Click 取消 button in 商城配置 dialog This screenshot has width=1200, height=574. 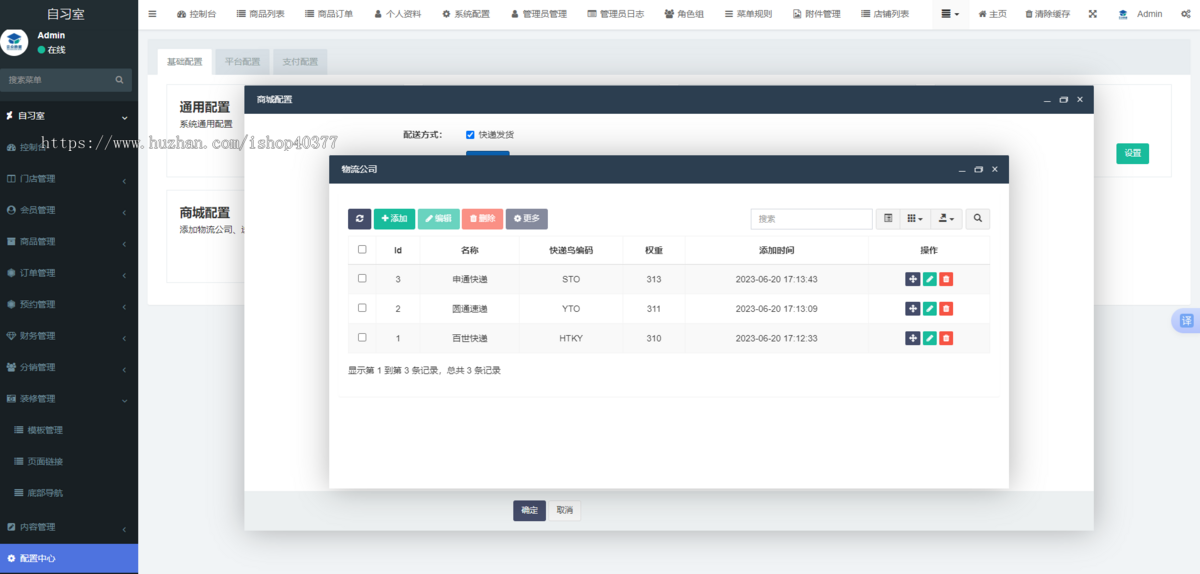coord(565,510)
